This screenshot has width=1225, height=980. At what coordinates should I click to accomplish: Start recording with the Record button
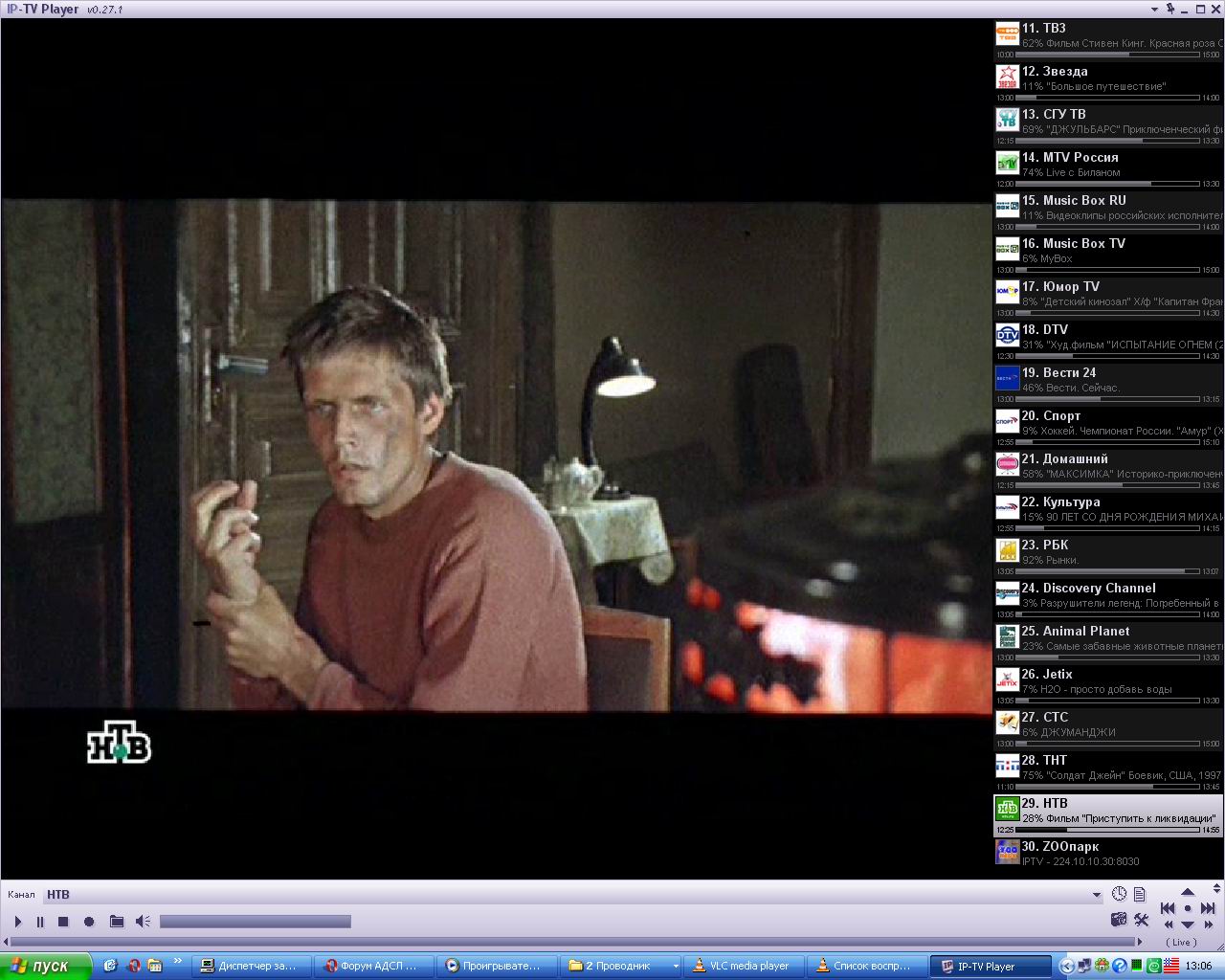[x=89, y=922]
